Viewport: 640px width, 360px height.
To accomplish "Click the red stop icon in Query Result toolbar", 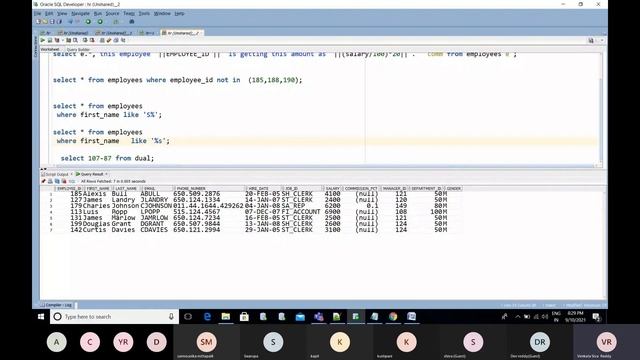I will 64,181.
